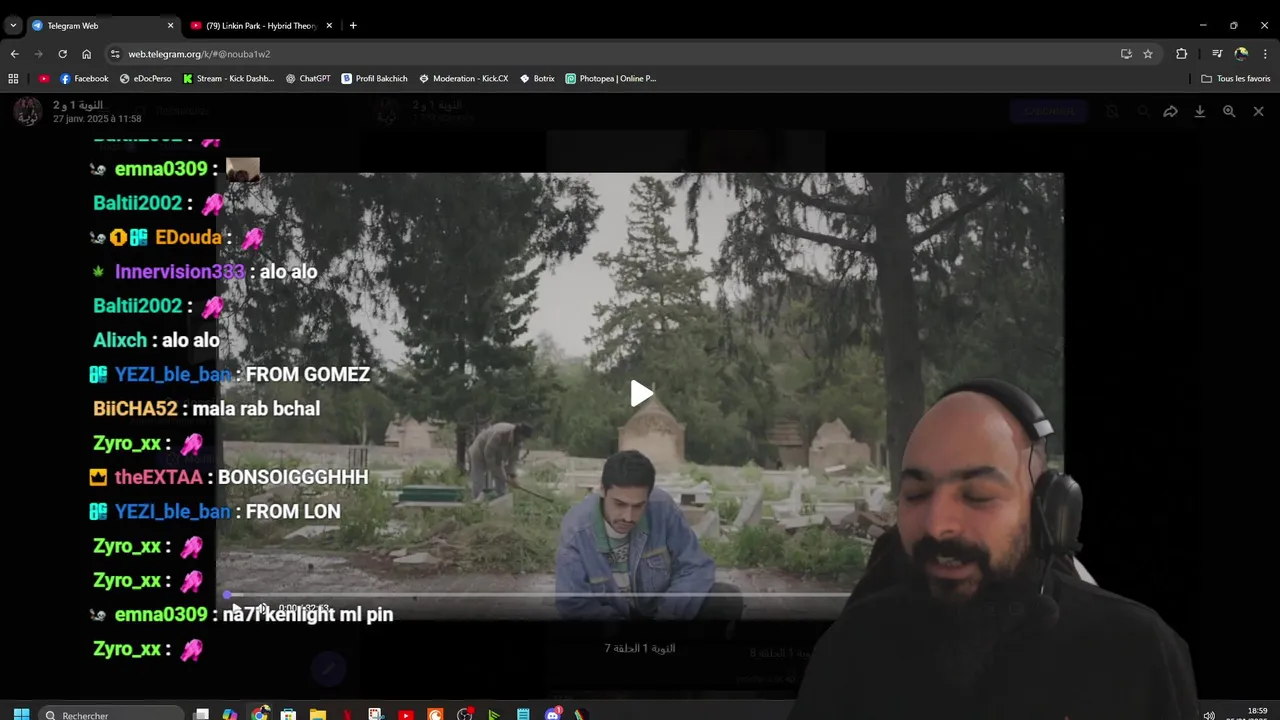Click the Windows Start button
The width and height of the screenshot is (1280, 720).
21,714
